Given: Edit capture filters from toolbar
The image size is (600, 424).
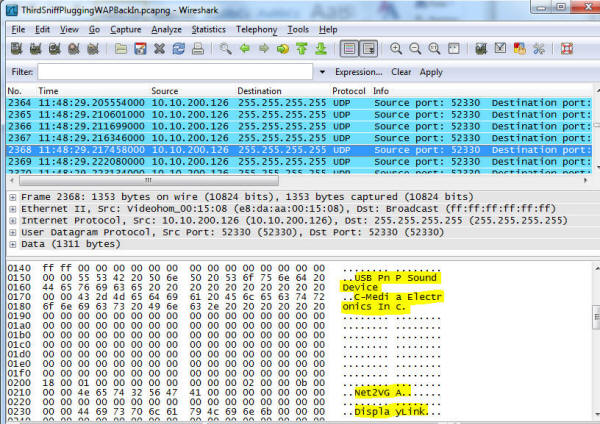Looking at the screenshot, I should (x=481, y=49).
